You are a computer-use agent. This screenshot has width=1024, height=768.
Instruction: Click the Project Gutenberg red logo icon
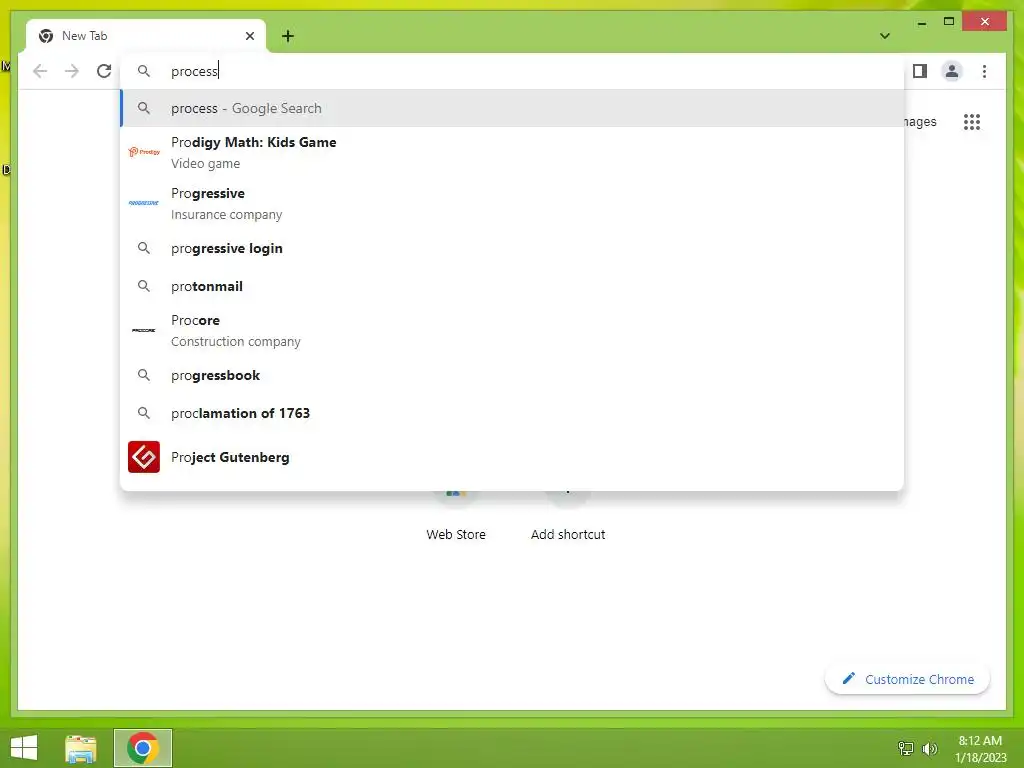click(x=144, y=457)
